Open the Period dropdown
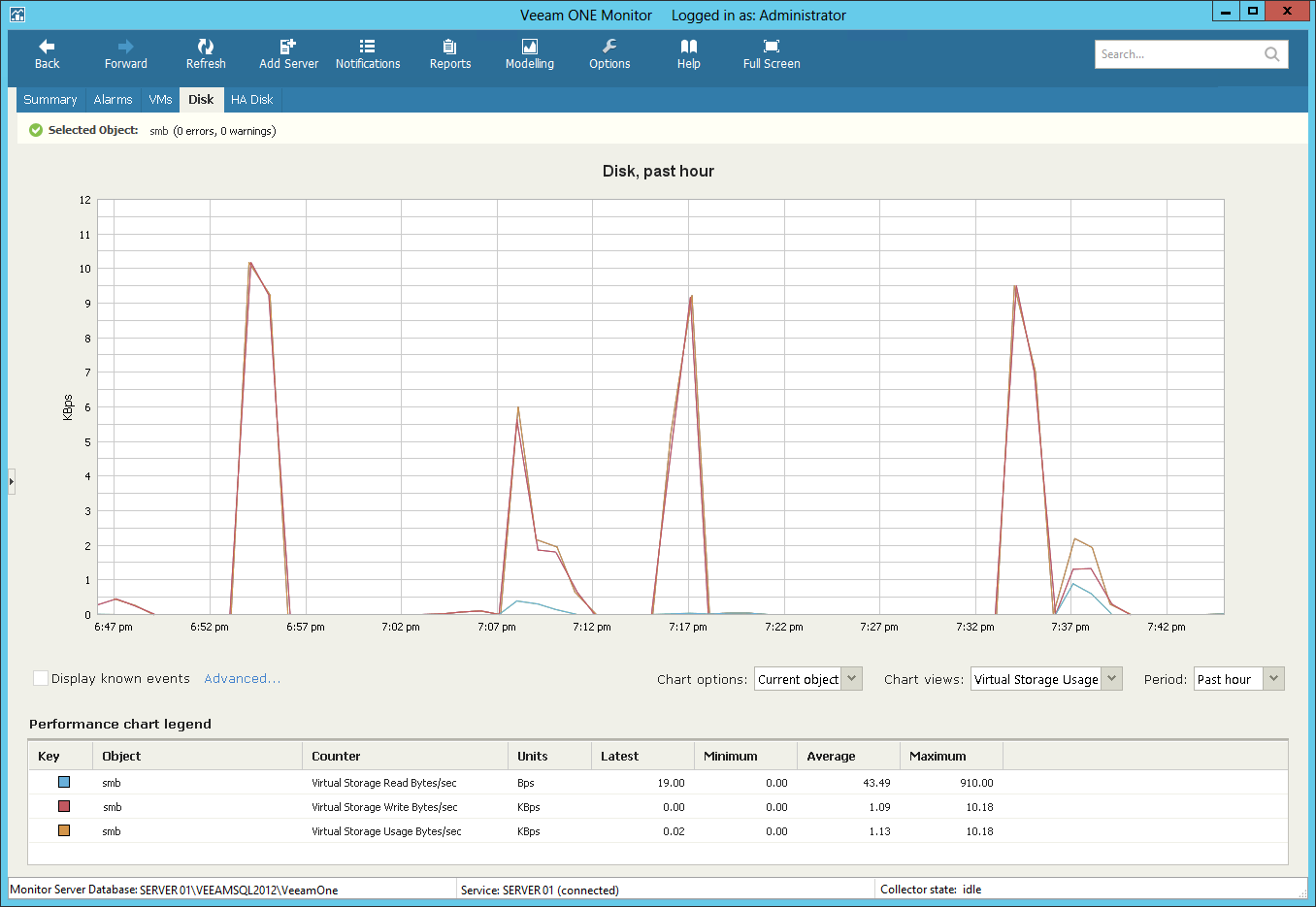Screen dimensions: 1316x907 (x=1239, y=679)
